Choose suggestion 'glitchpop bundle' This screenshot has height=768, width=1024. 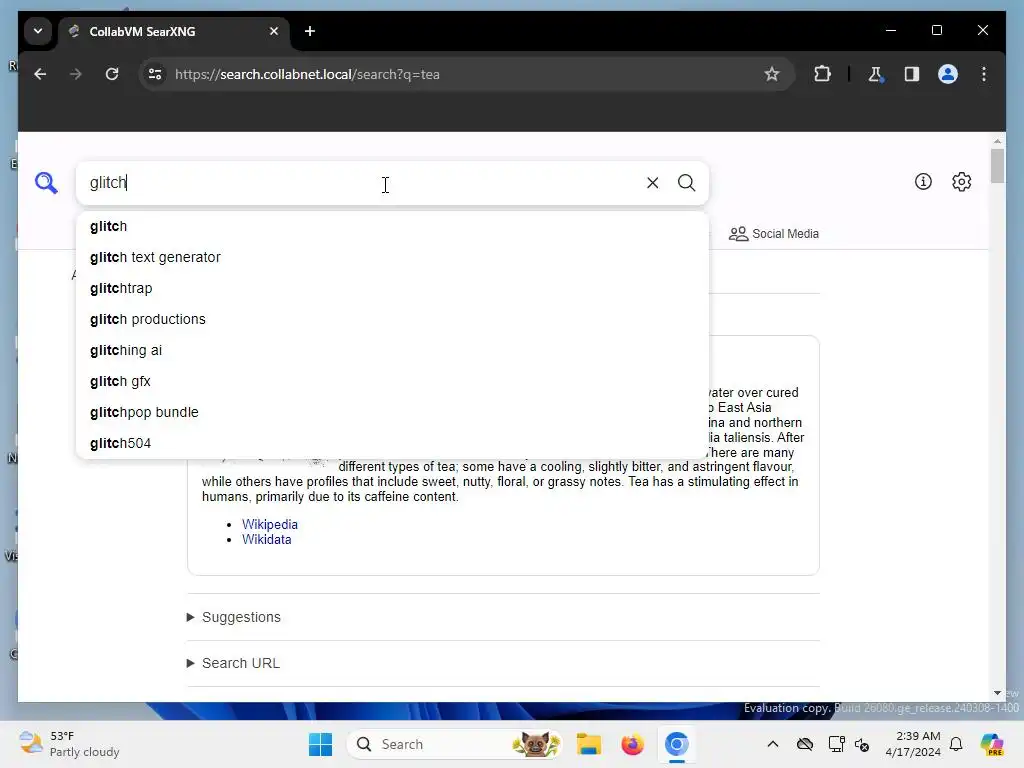[x=392, y=412]
